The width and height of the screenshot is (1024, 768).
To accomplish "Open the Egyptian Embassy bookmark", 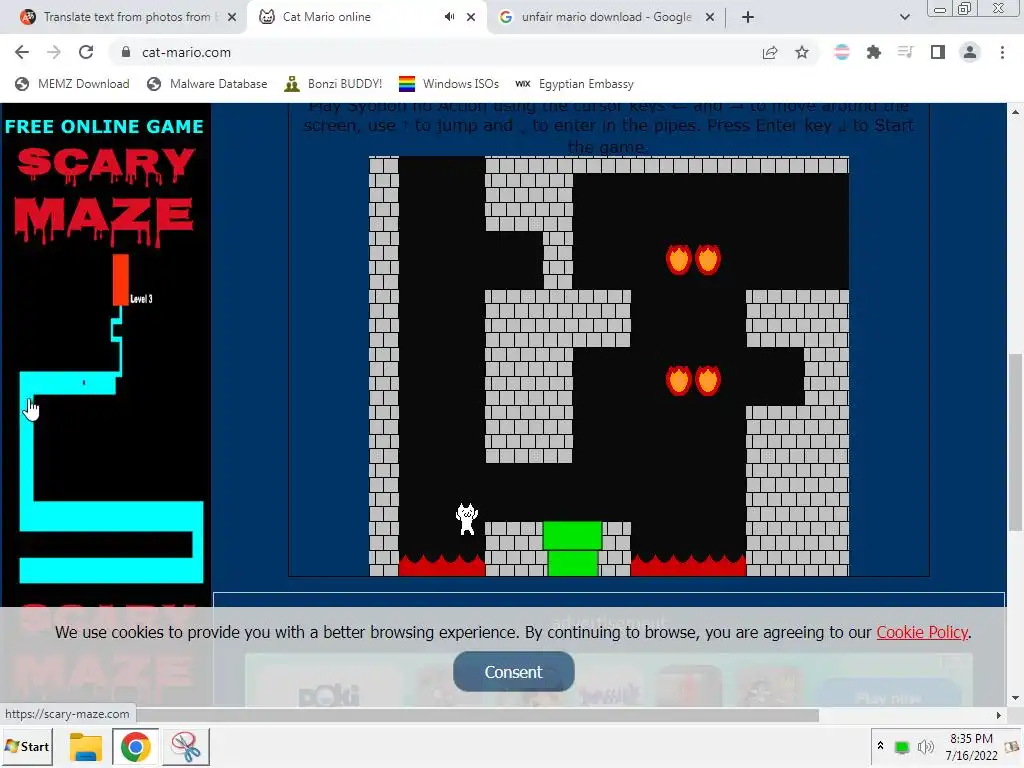I will pyautogui.click(x=575, y=84).
